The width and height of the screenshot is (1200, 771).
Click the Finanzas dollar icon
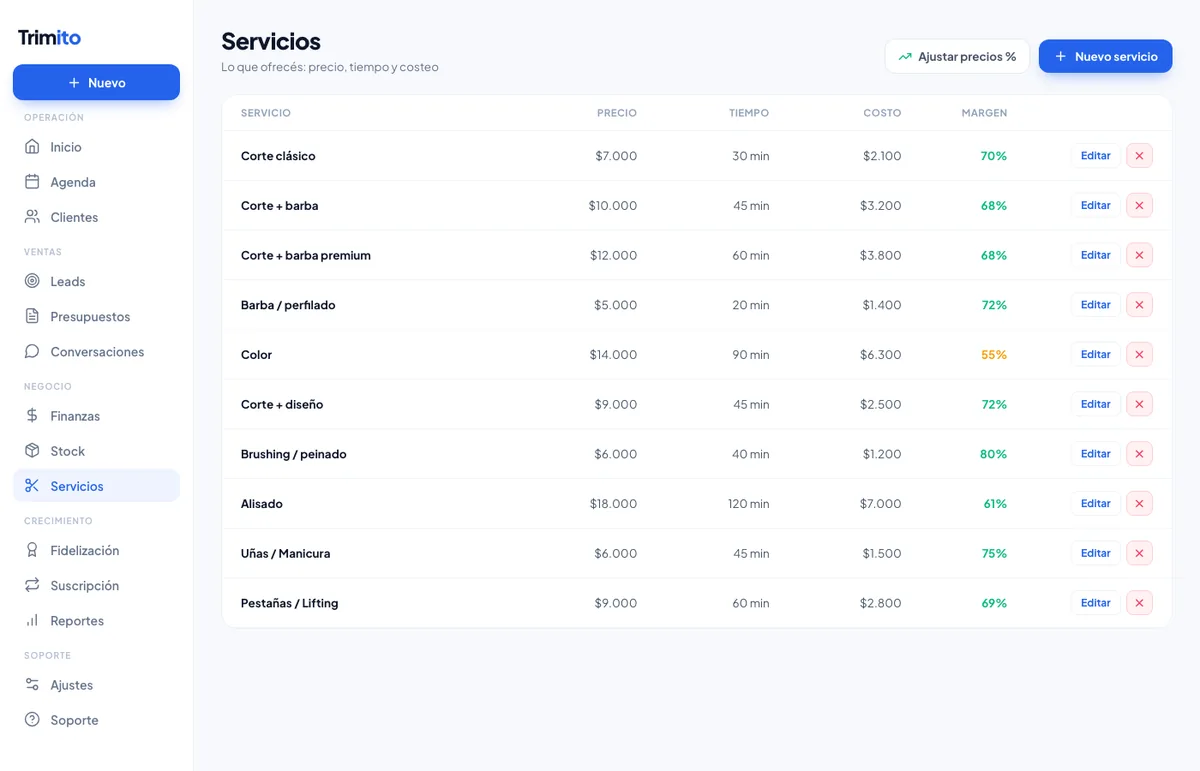(x=32, y=416)
